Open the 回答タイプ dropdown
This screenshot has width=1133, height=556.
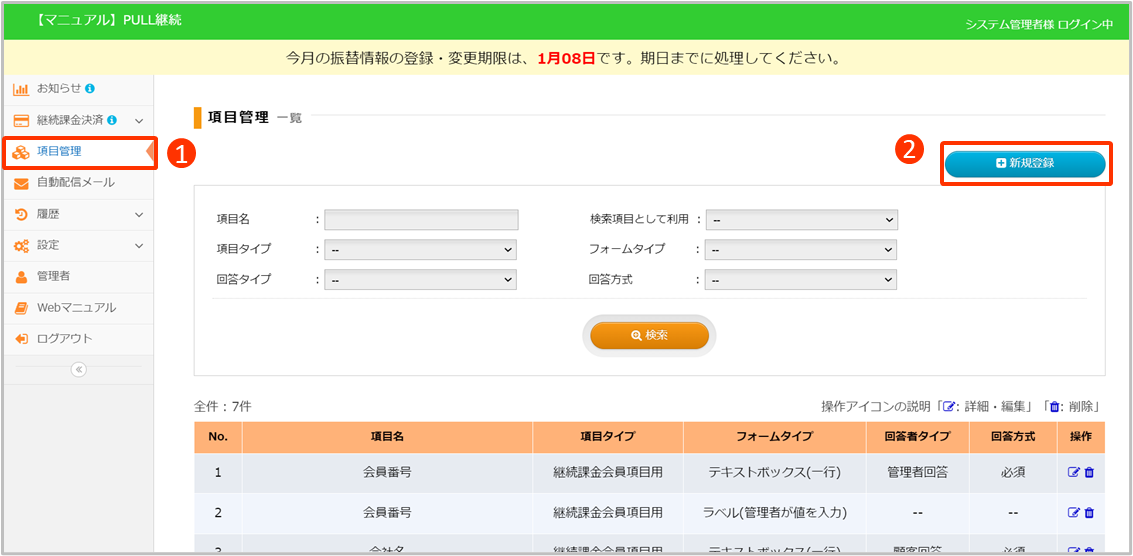(420, 281)
